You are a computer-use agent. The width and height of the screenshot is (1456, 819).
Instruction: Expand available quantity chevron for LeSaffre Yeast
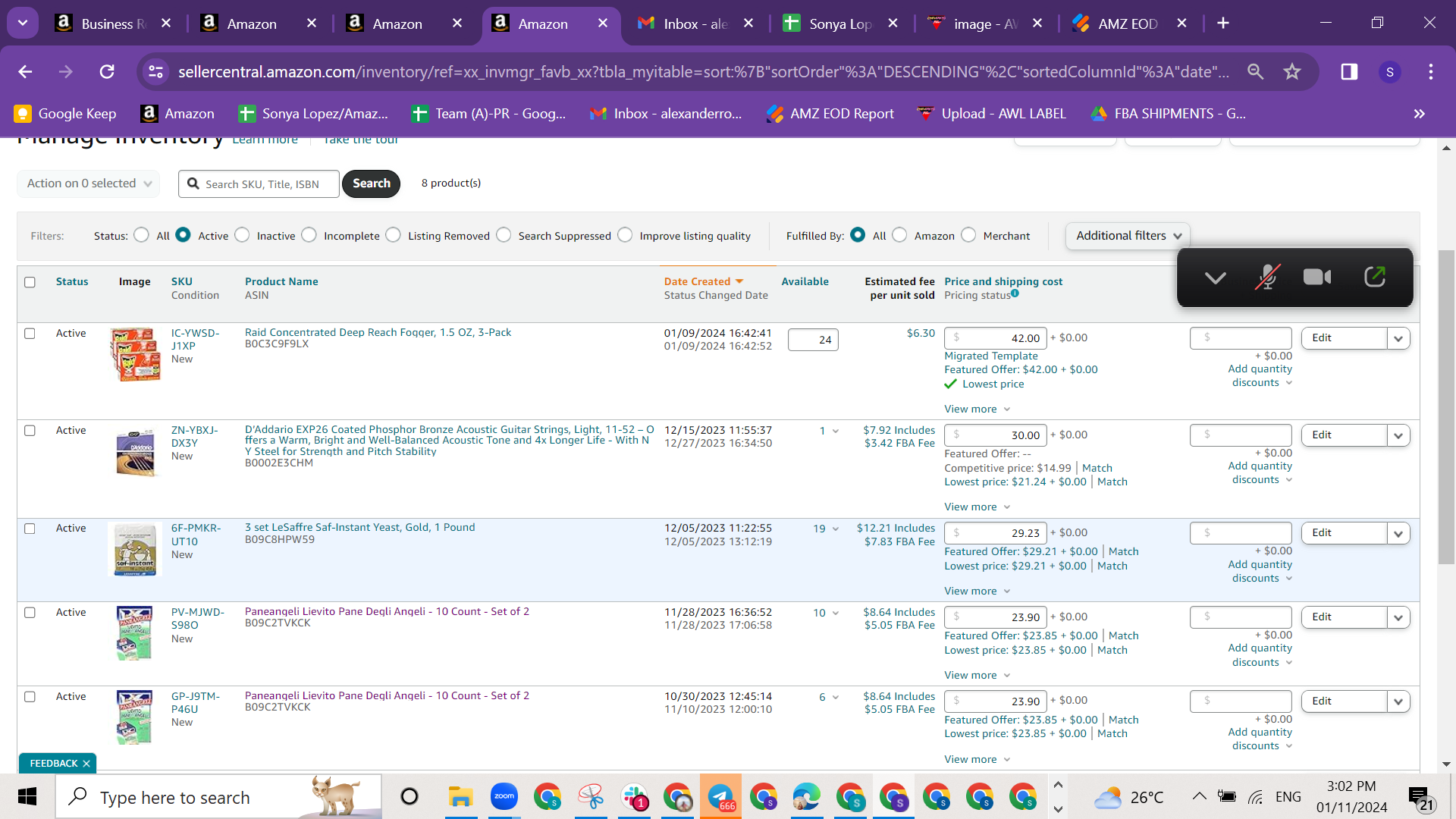836,529
